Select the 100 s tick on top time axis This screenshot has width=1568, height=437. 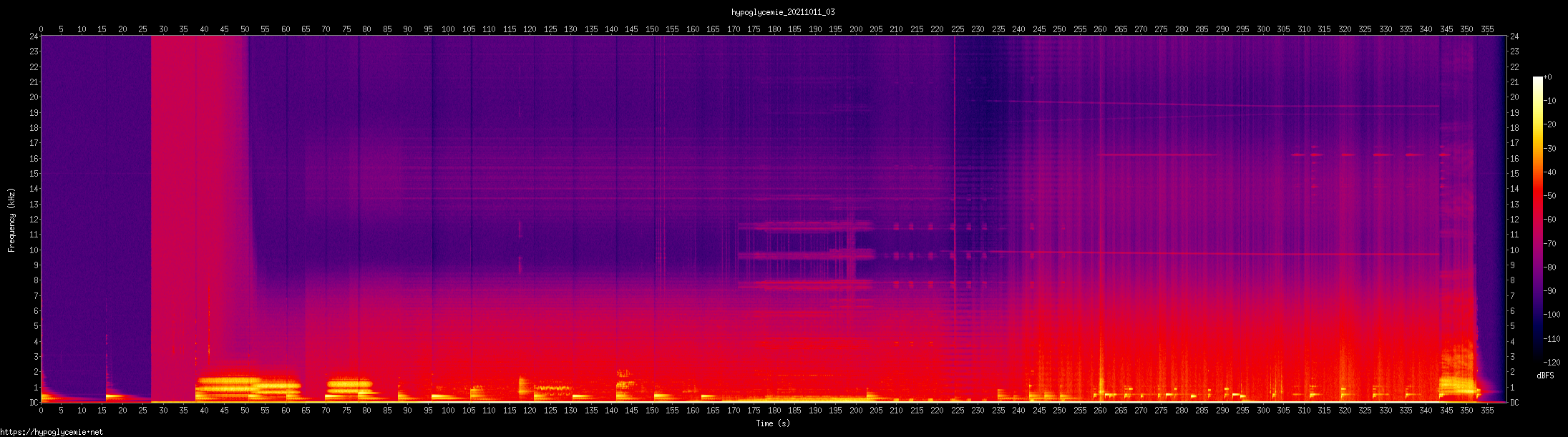coord(448,29)
